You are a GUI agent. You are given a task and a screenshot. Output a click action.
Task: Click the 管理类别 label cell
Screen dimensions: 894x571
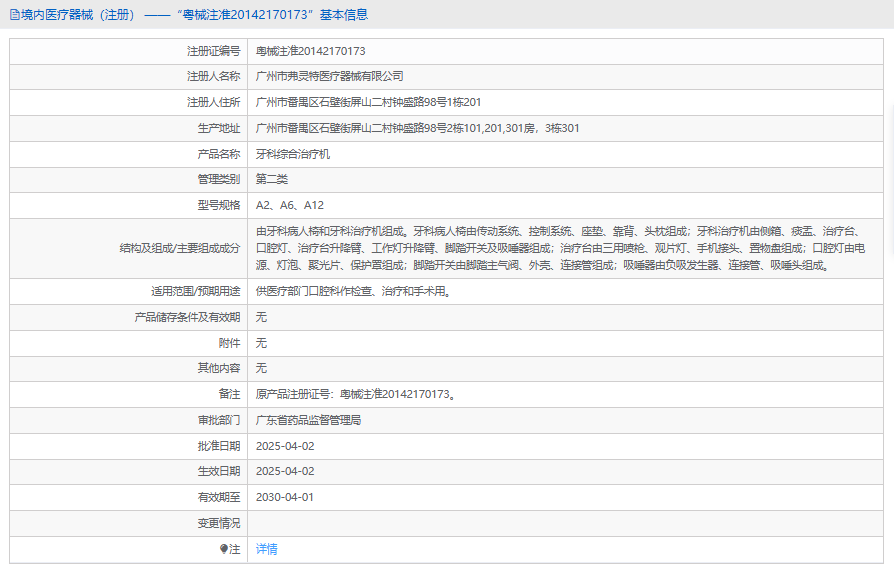(129, 179)
